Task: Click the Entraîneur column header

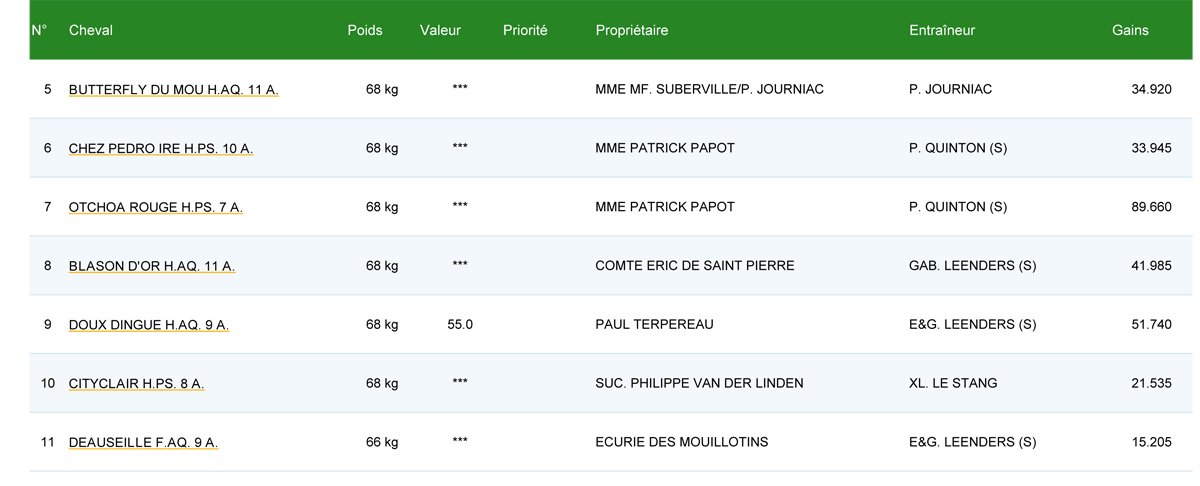Action: tap(942, 31)
